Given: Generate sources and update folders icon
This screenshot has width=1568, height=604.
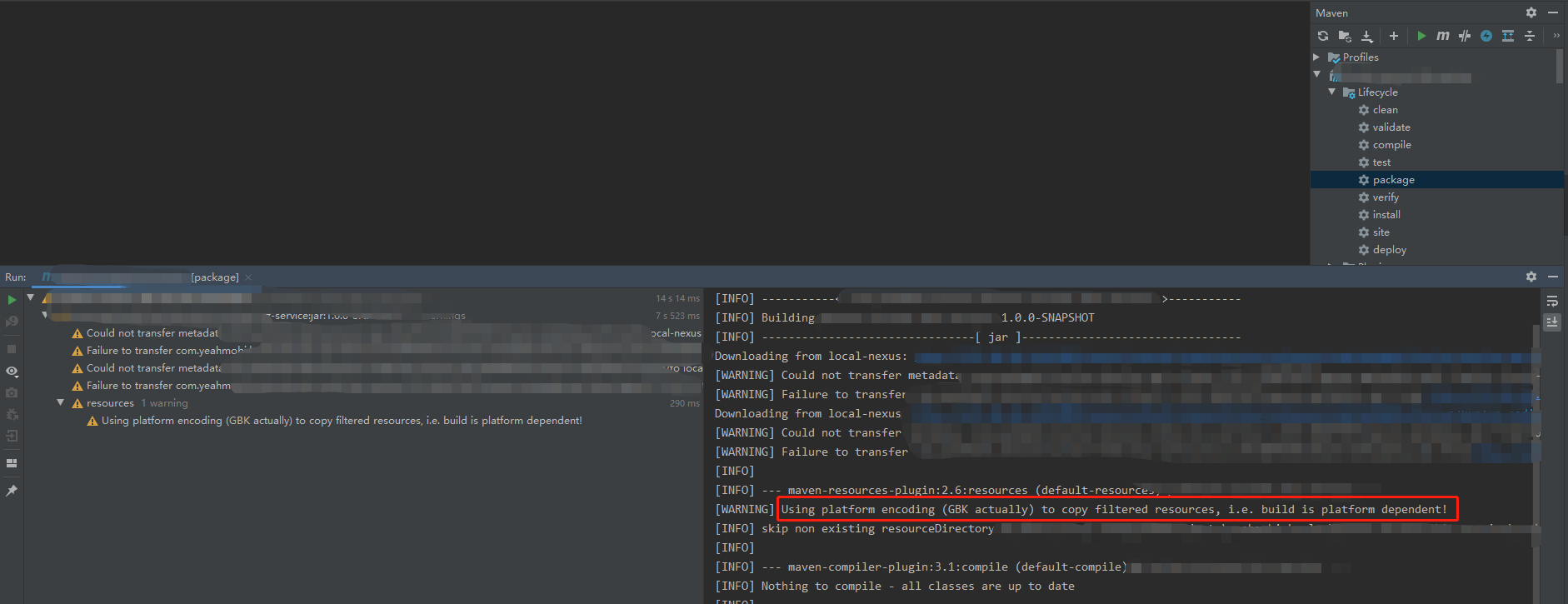Looking at the screenshot, I should coord(1345,36).
